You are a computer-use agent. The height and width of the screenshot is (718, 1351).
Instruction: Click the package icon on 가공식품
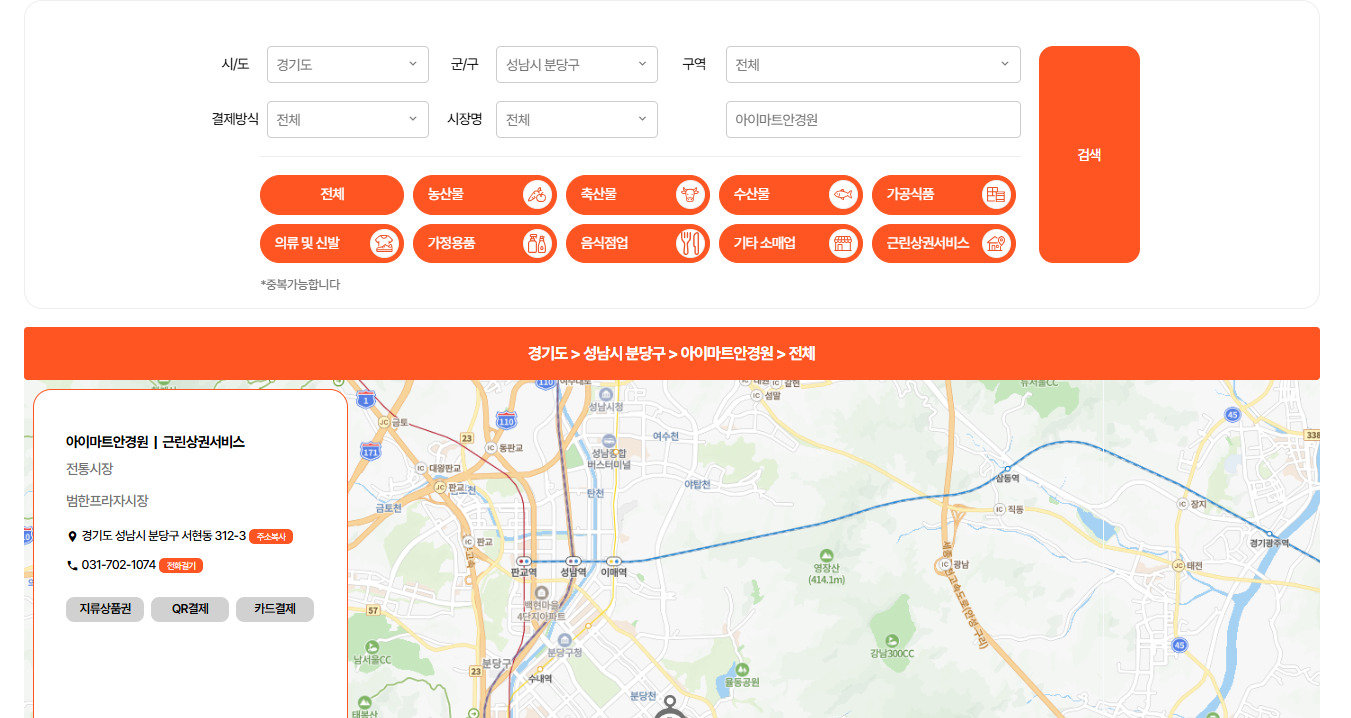pos(996,195)
